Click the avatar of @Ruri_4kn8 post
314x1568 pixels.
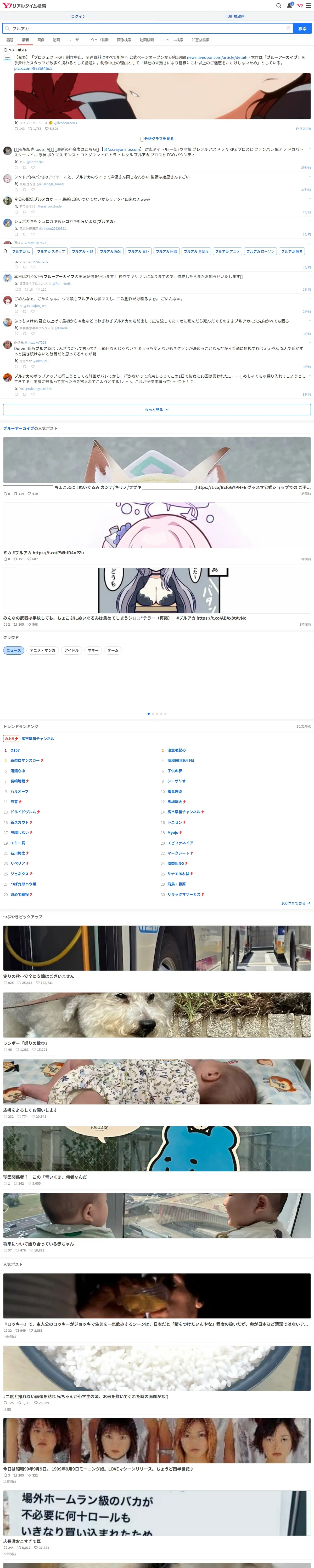(x=7, y=278)
